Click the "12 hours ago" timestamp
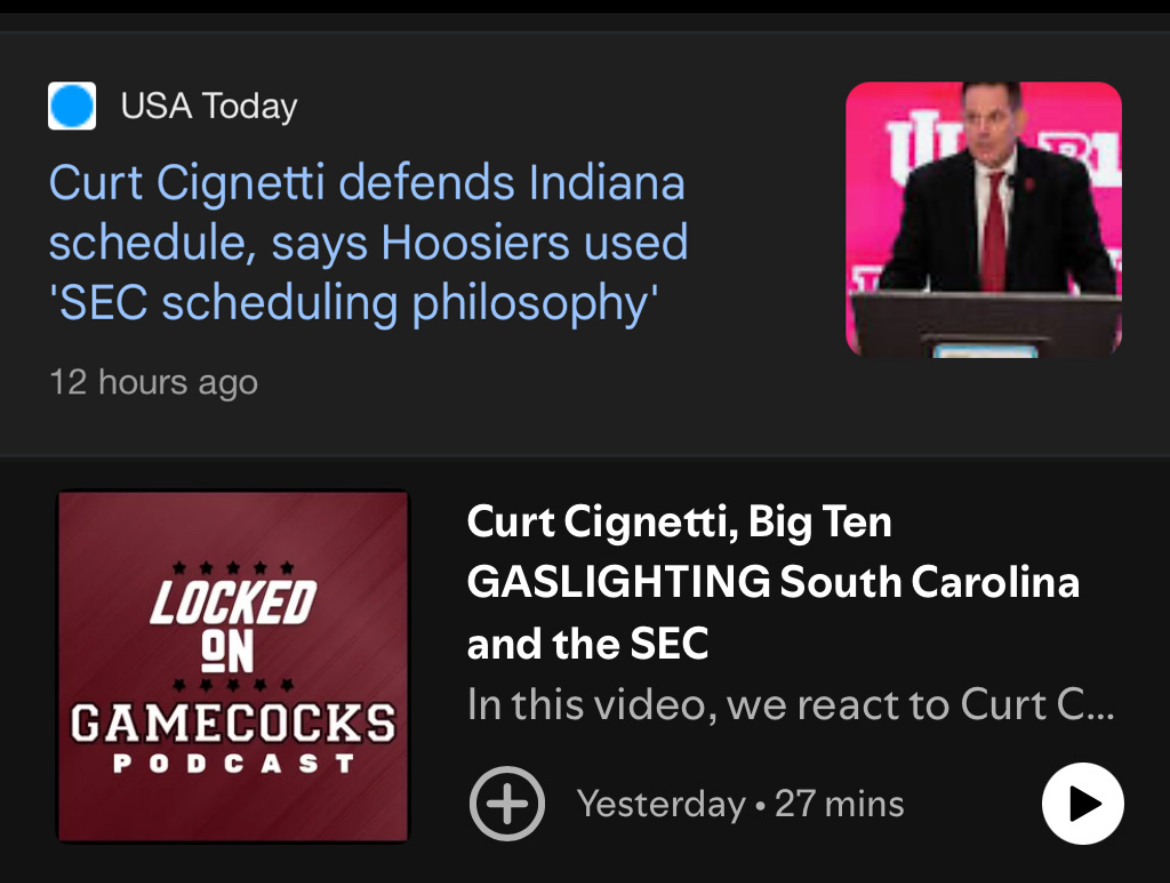 click(154, 382)
